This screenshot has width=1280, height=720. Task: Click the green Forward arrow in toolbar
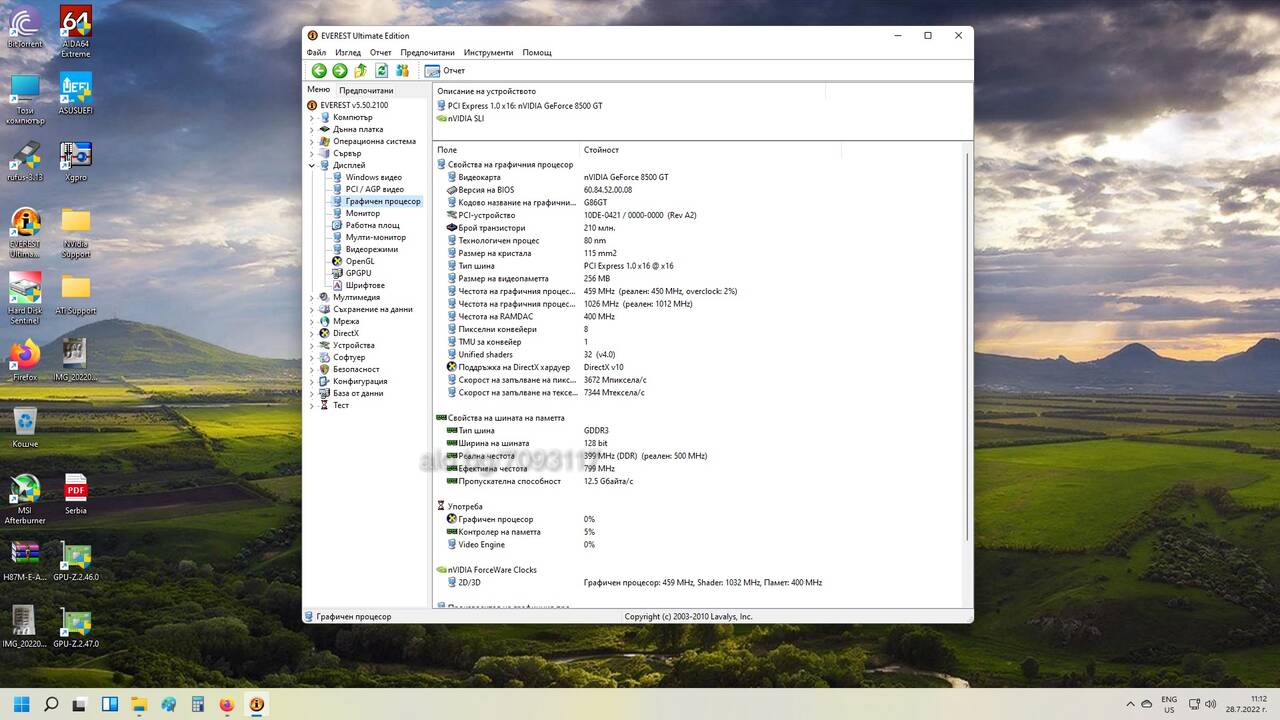point(340,71)
